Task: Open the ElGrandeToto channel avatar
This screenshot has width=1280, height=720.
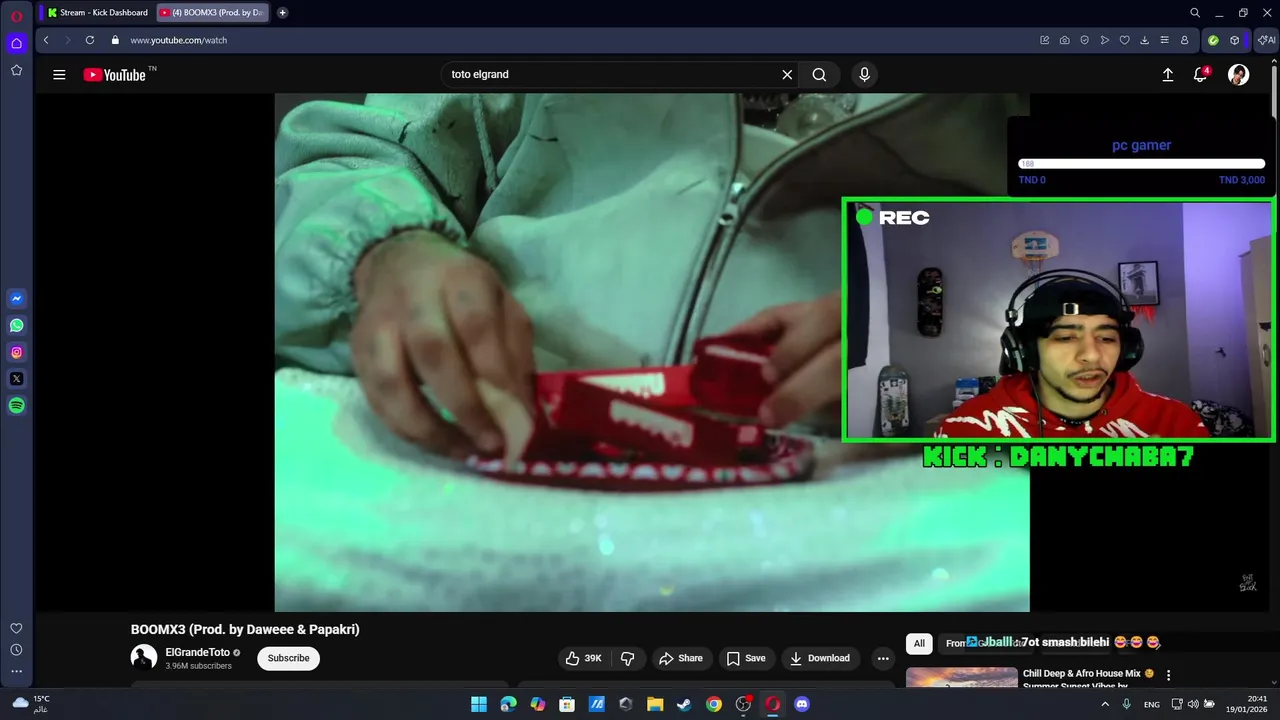Action: (x=144, y=657)
